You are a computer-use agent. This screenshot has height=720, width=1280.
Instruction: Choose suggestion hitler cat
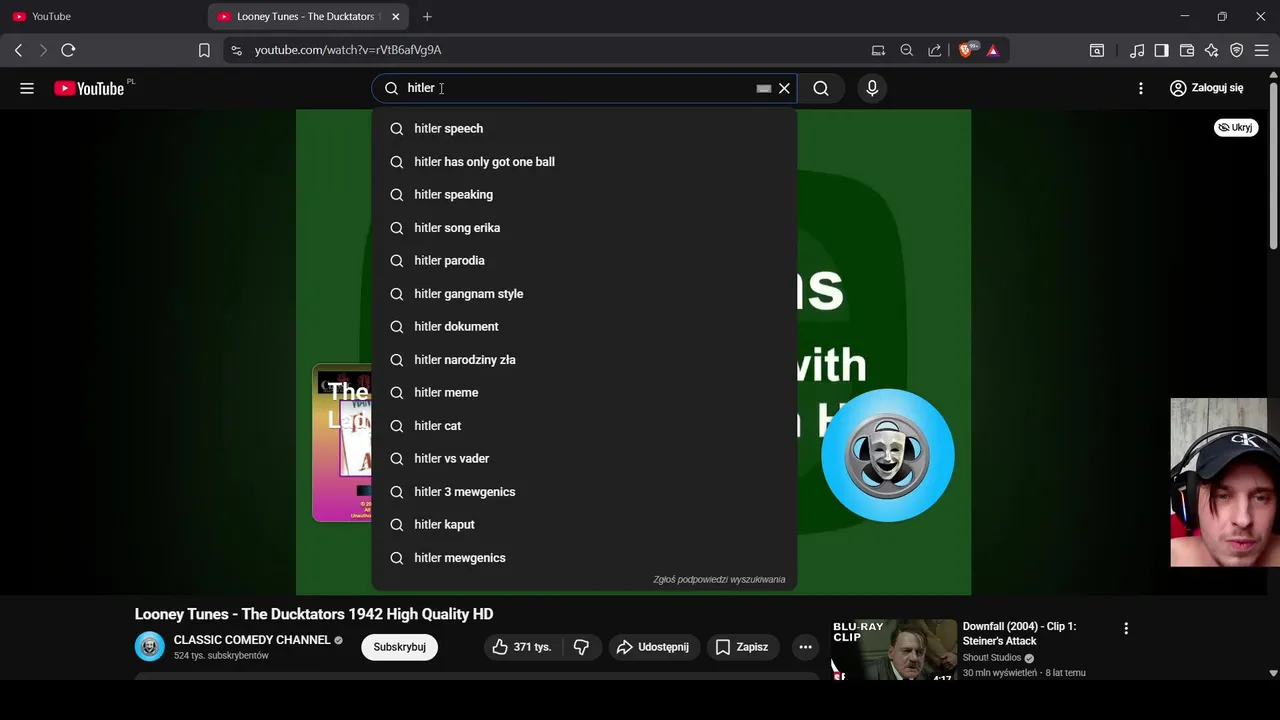point(584,425)
